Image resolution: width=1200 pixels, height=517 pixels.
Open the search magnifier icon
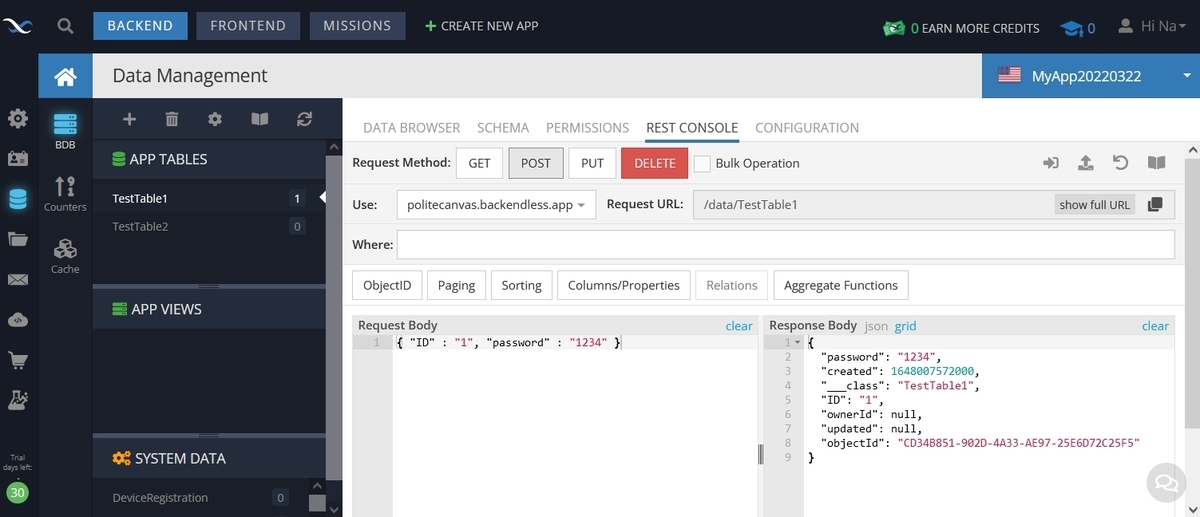(66, 26)
